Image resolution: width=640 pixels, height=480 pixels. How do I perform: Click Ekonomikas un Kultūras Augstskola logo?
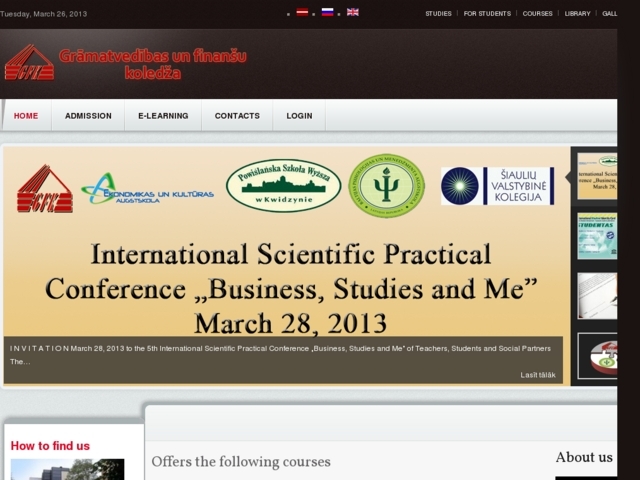147,189
